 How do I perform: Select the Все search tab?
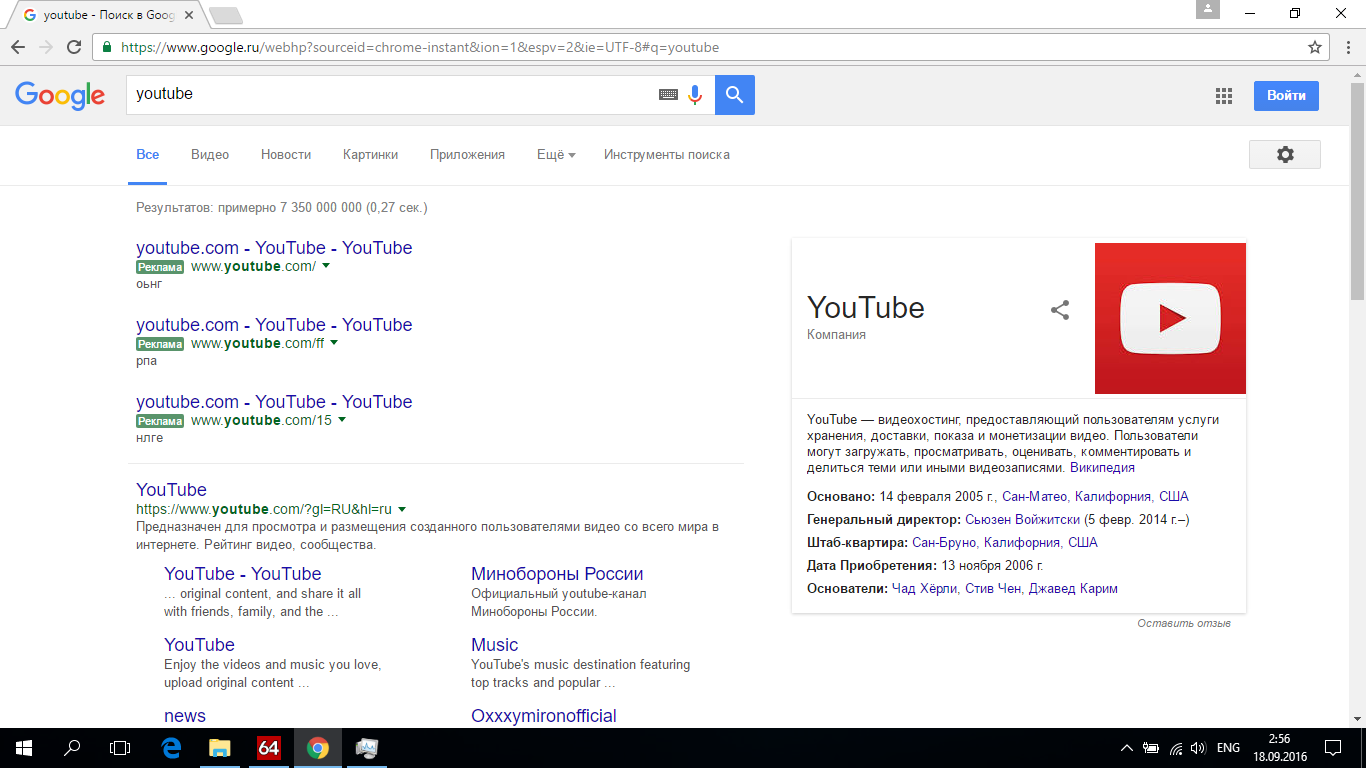pyautogui.click(x=148, y=155)
